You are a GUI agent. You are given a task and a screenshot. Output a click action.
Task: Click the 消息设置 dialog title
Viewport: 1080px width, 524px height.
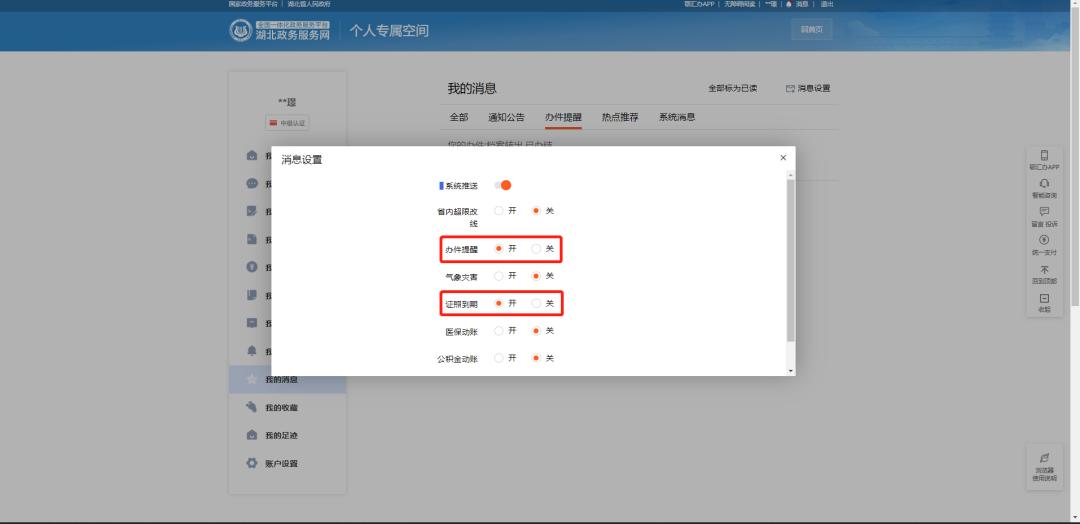(x=302, y=160)
